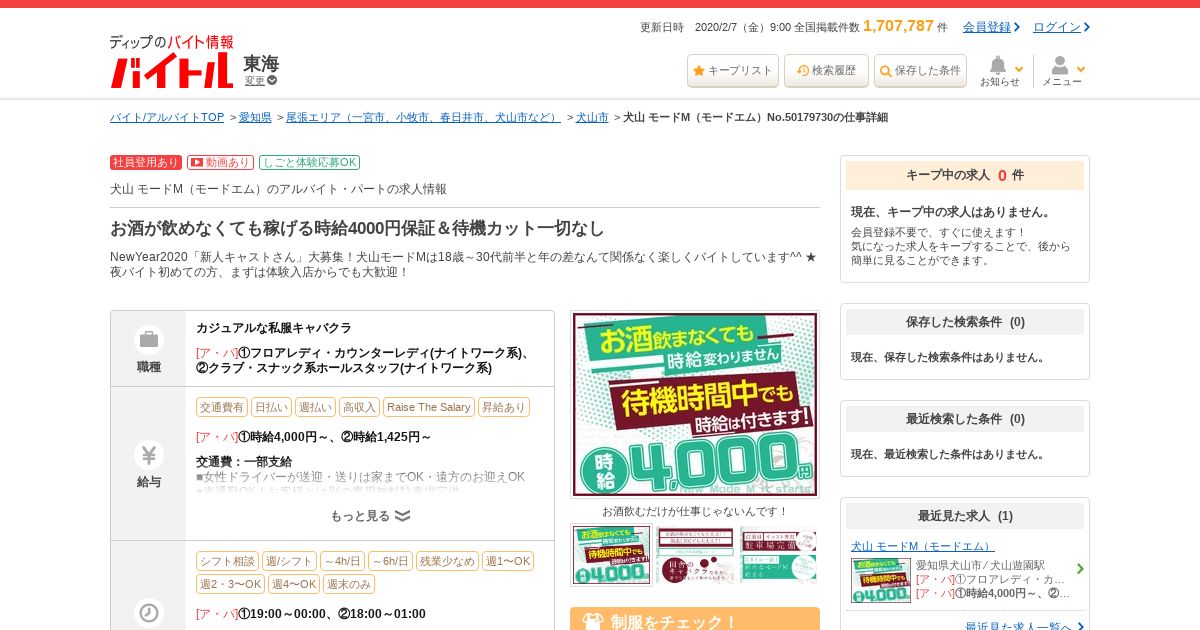1200x630 pixels.
Task: Click the large 時給4,000円 main photo
Action: click(x=695, y=404)
